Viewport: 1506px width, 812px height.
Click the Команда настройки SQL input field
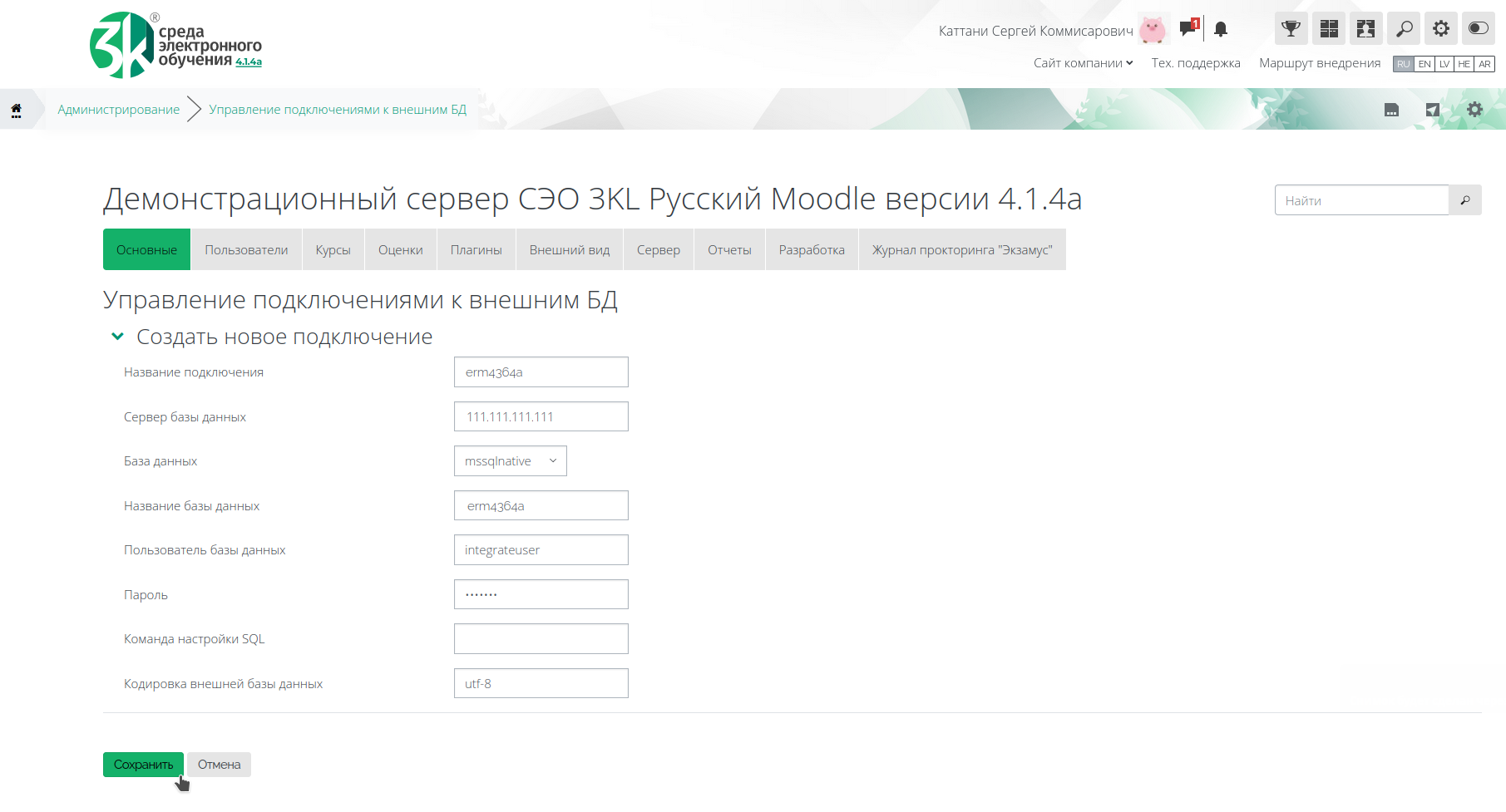tap(541, 639)
